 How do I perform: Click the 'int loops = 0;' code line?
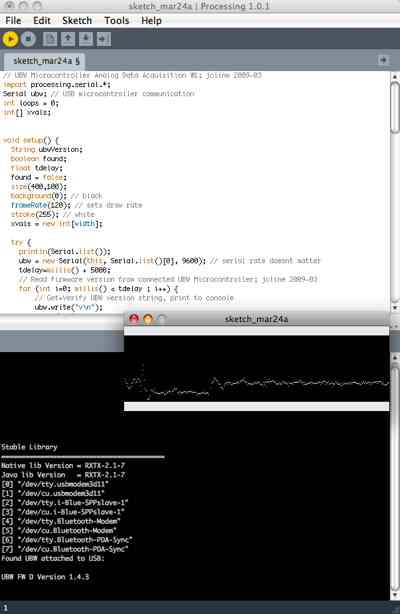[31, 103]
